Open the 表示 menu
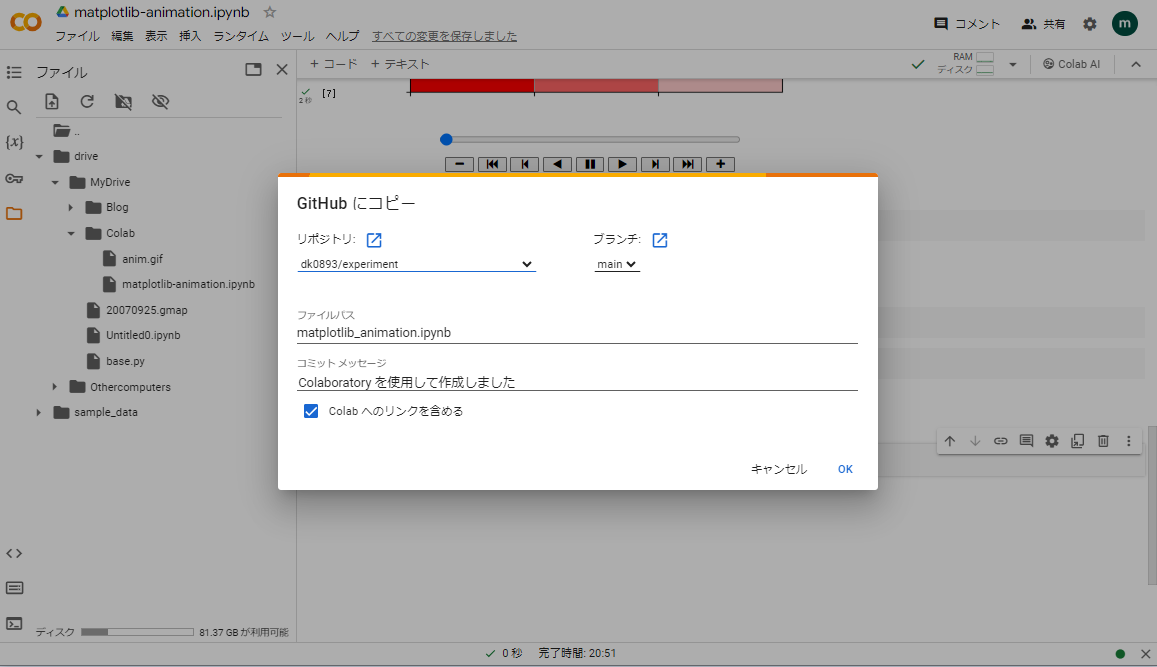 point(156,35)
